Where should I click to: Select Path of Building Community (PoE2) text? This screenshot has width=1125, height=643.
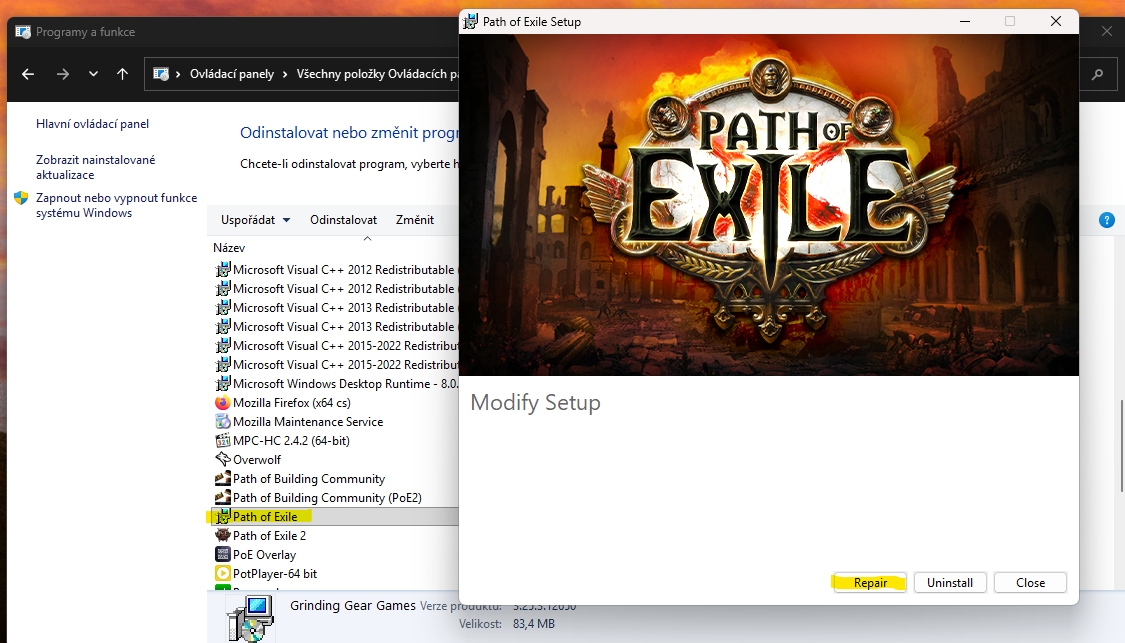click(x=327, y=498)
